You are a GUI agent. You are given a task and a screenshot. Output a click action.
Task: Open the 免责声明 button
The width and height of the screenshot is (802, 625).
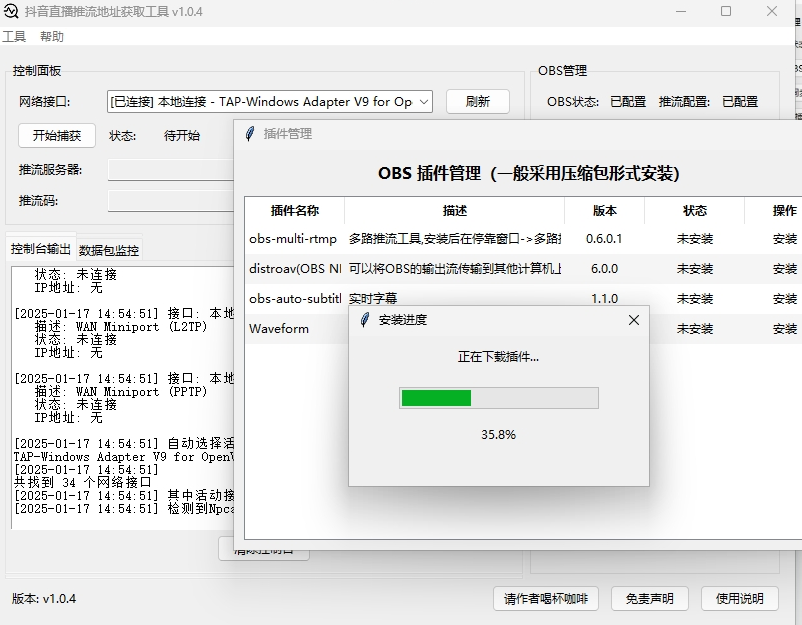(x=650, y=598)
